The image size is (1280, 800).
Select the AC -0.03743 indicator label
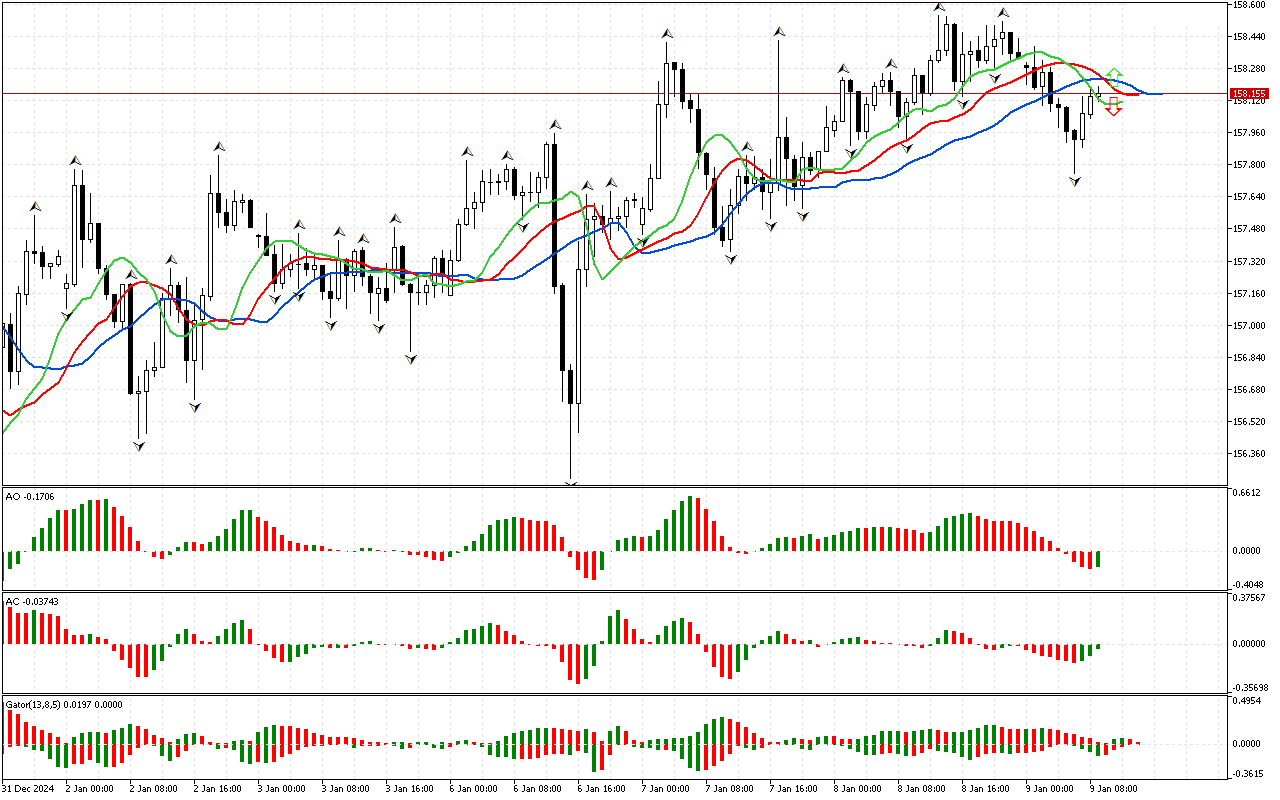click(x=32, y=601)
